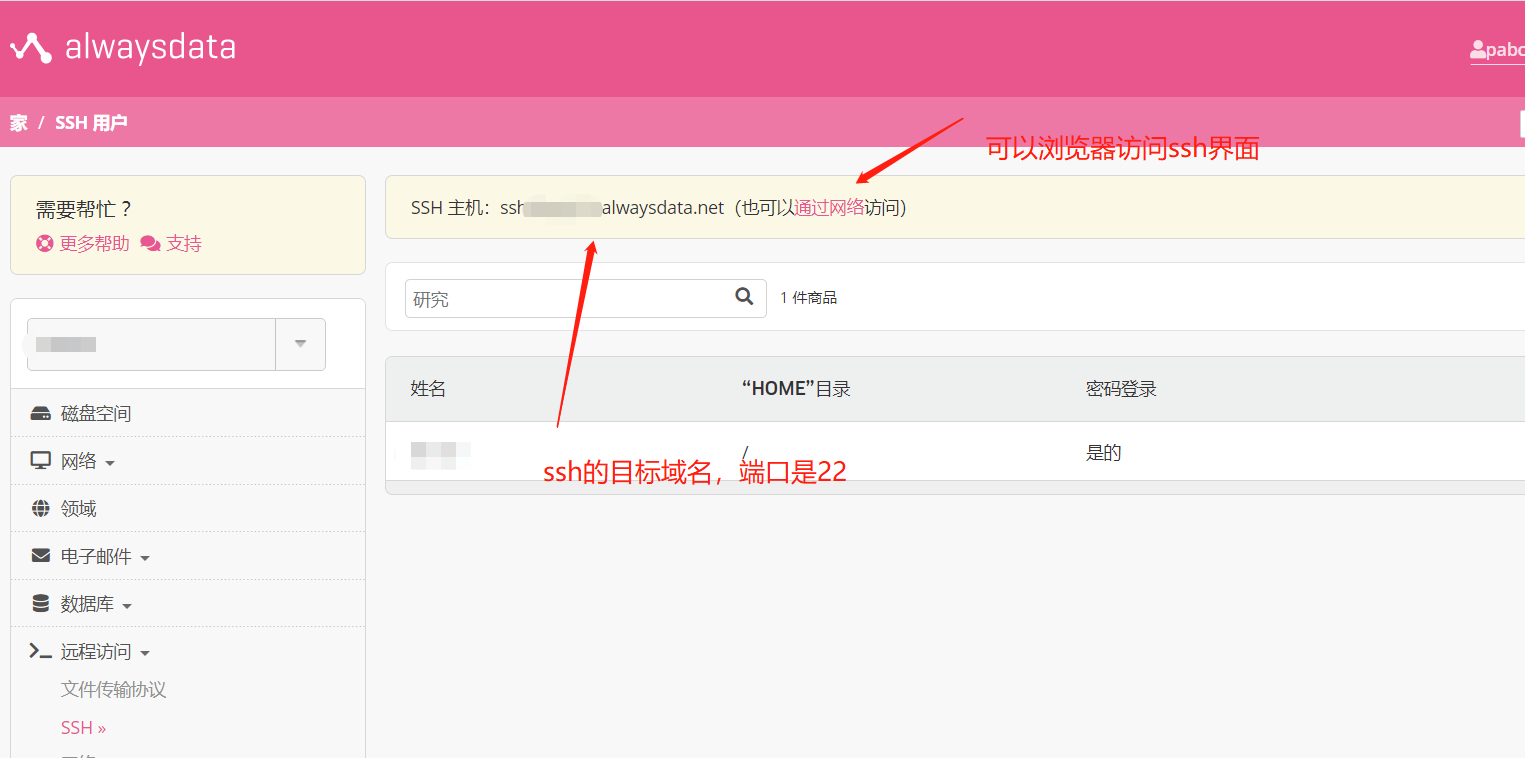Click the globe icon for domains
This screenshot has width=1525, height=758.
(41, 509)
